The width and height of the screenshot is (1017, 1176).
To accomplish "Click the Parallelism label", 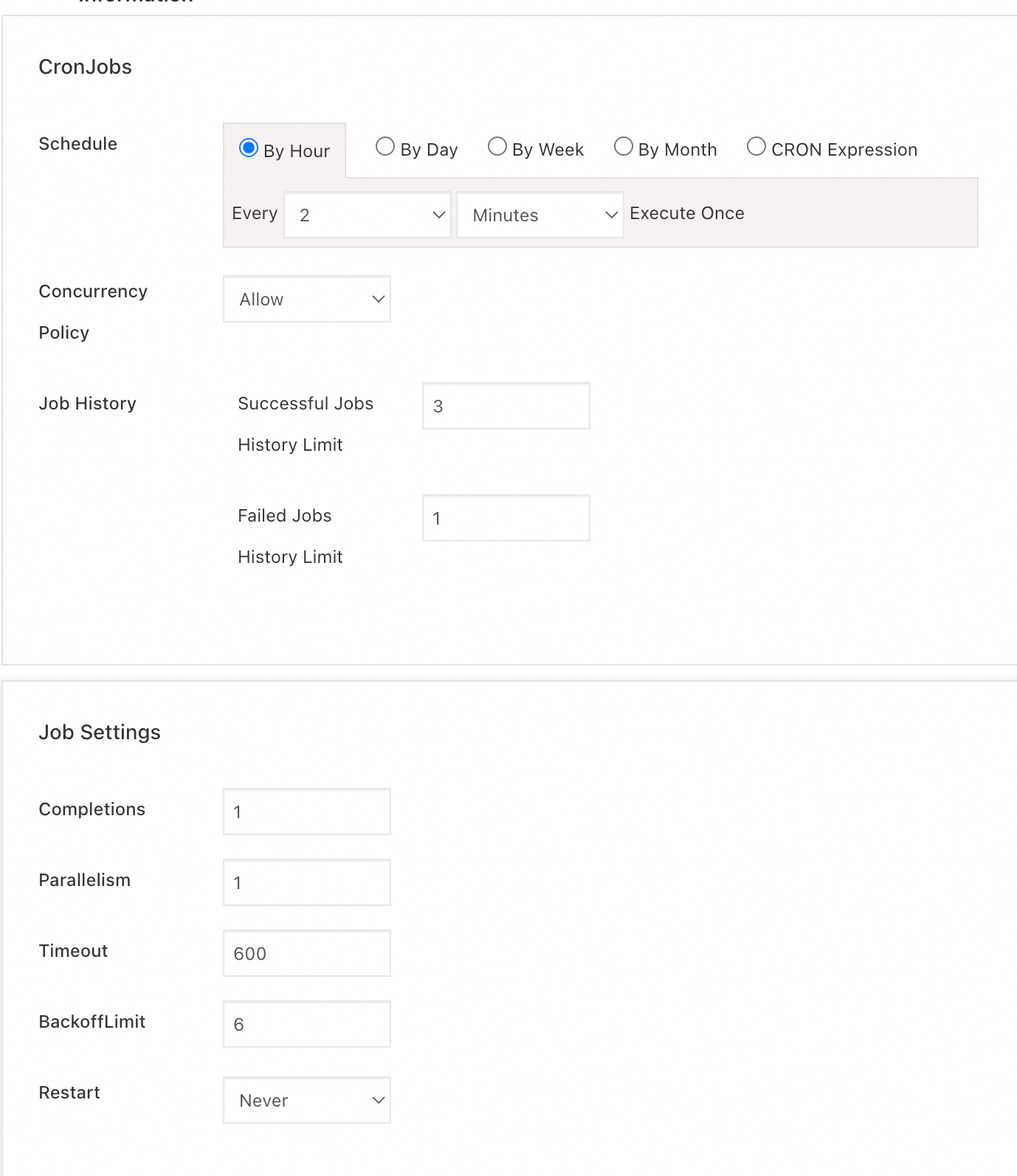I will (85, 880).
